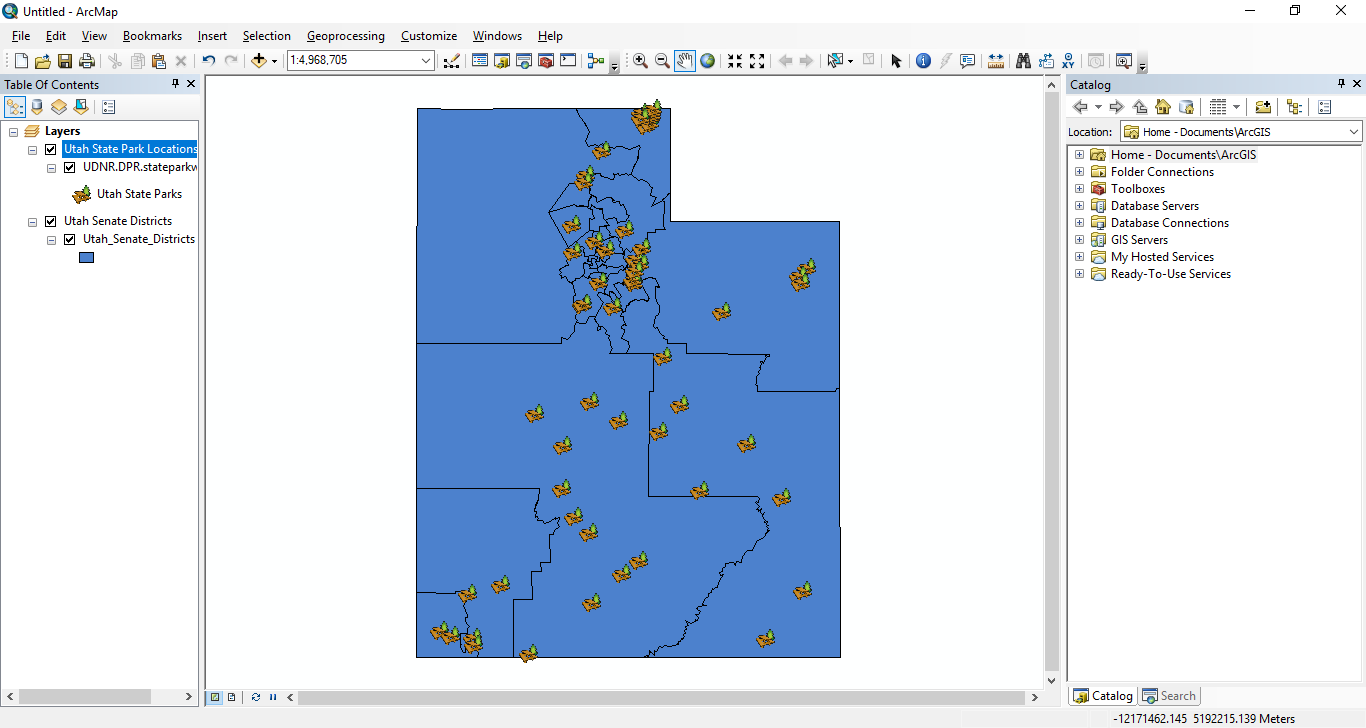Viewport: 1366px width, 728px height.
Task: Open the Selection menu
Action: 266,36
